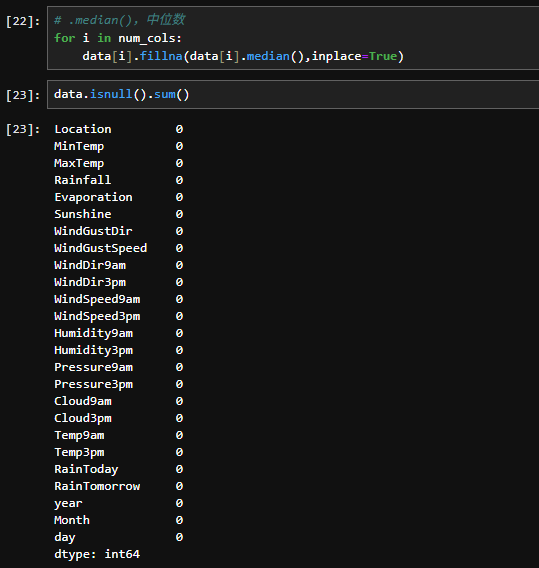Click 'WindSpeed3pm' in the output

[97, 317]
